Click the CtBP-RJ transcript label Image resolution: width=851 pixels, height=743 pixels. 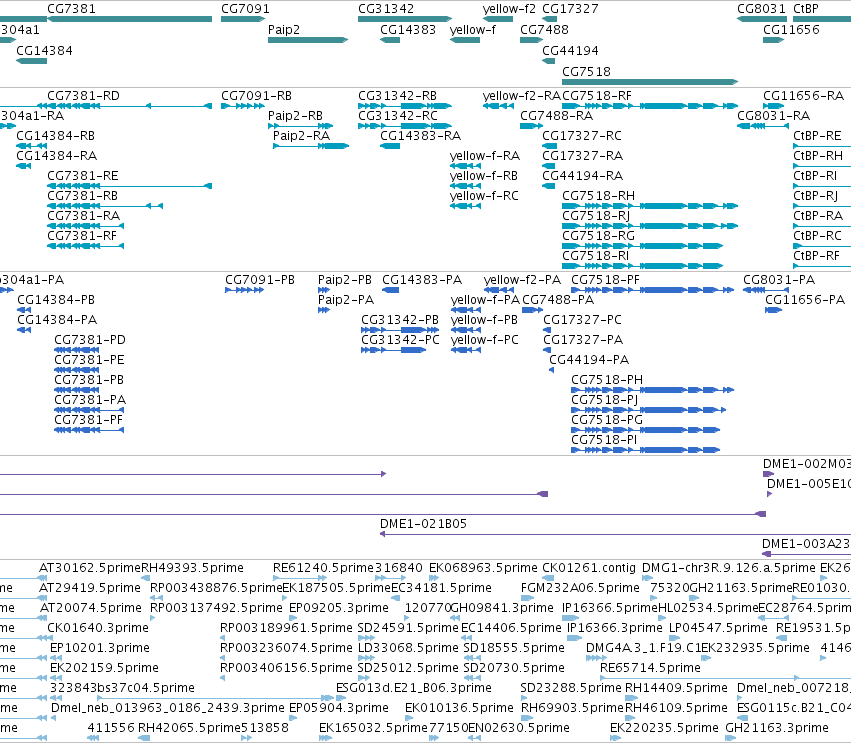pyautogui.click(x=815, y=196)
